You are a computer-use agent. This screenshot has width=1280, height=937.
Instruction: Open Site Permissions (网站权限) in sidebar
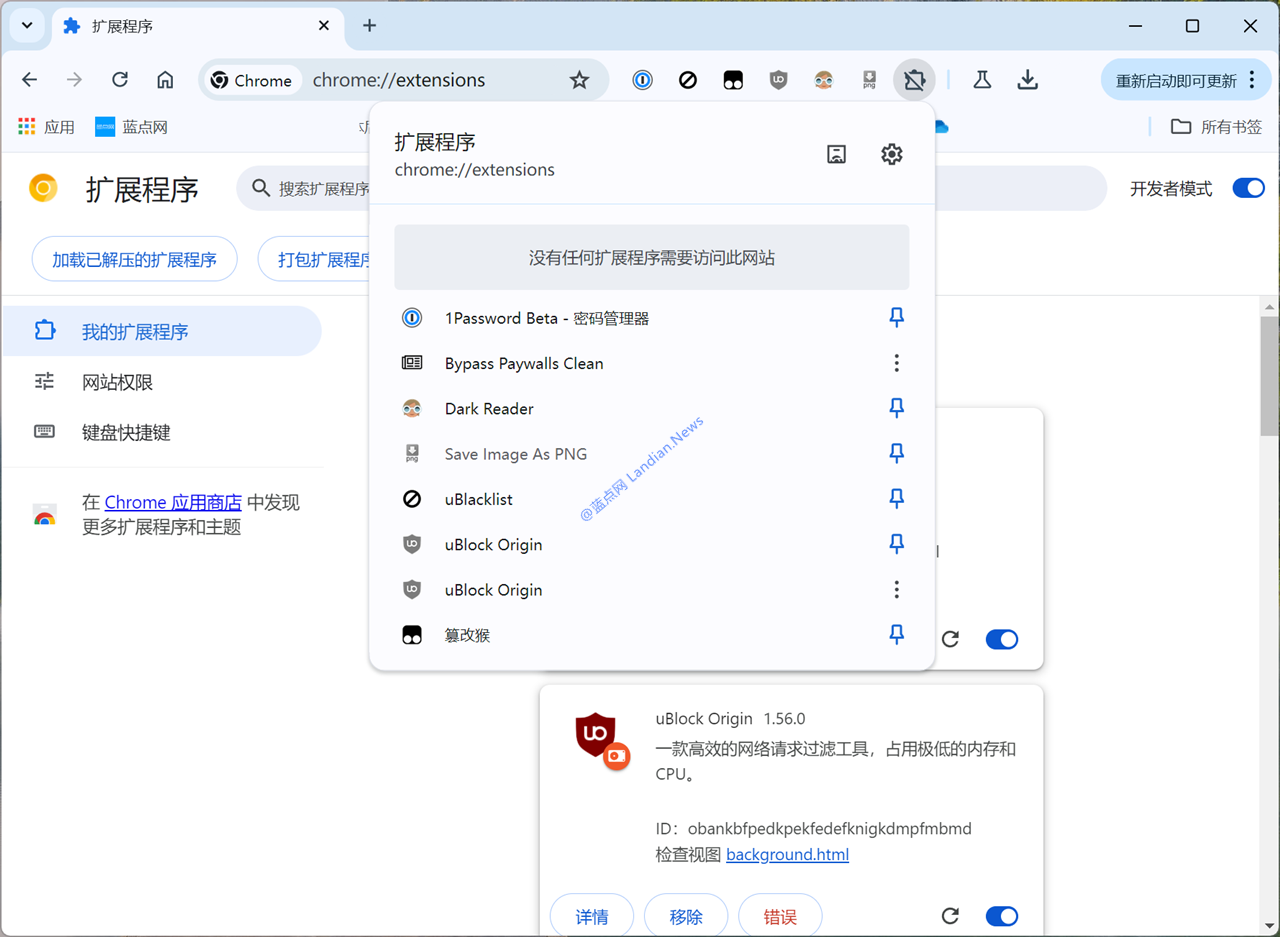pyautogui.click(x=162, y=382)
